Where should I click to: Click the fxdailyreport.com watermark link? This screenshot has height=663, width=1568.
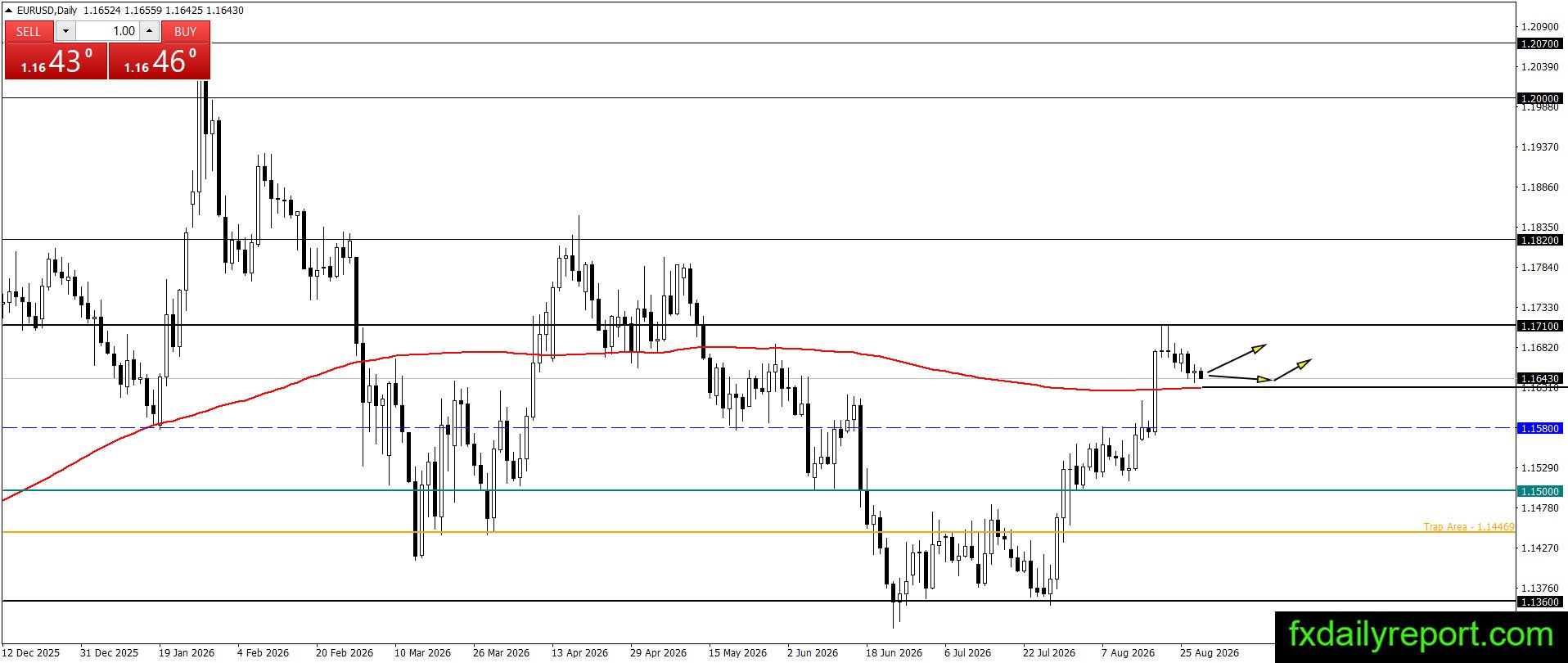1421,634
